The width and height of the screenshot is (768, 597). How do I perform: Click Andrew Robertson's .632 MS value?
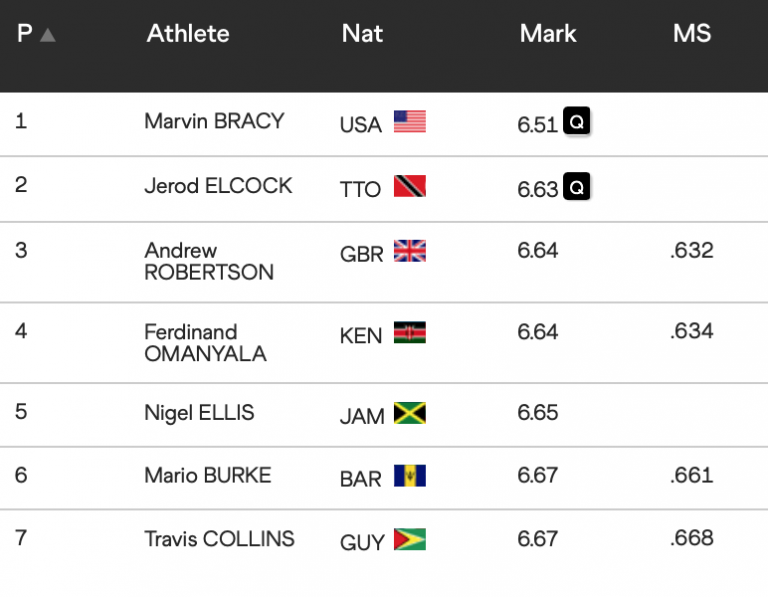coord(692,250)
